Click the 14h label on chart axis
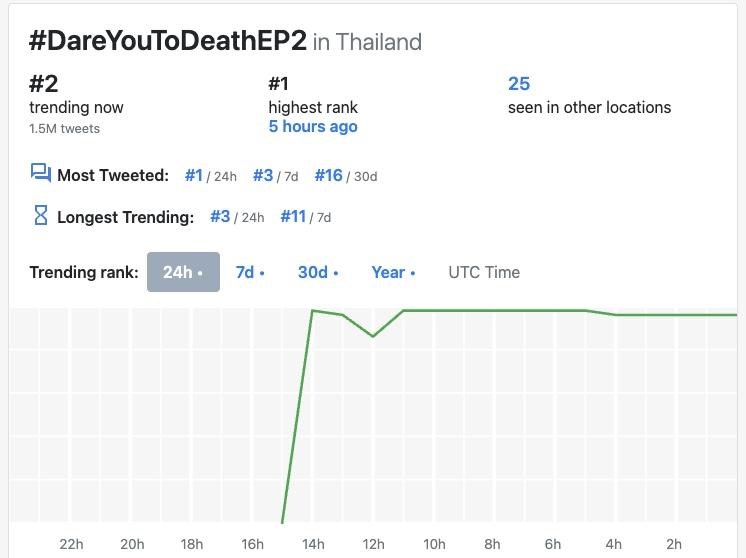The image size is (746, 558). click(313, 544)
